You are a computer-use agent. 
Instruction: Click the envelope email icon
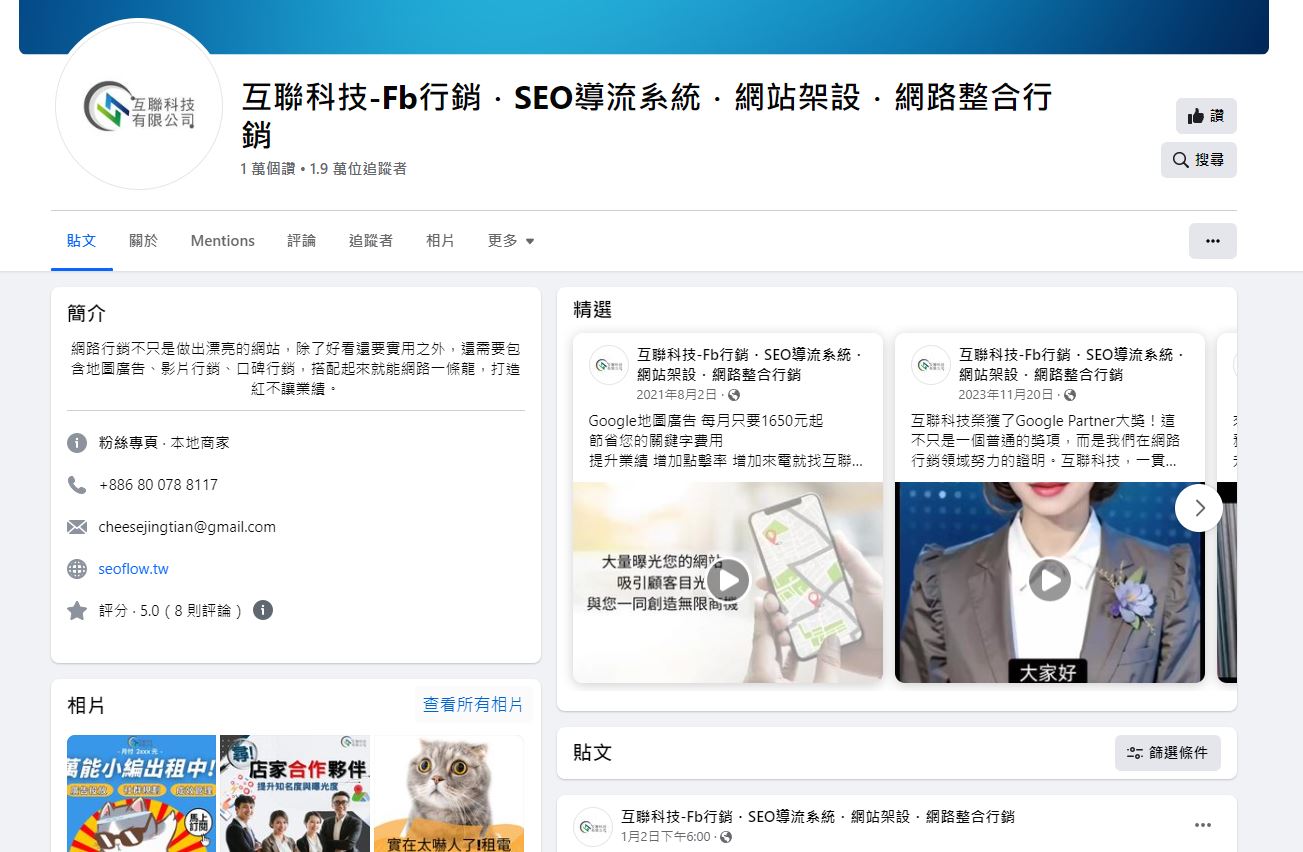[77, 527]
